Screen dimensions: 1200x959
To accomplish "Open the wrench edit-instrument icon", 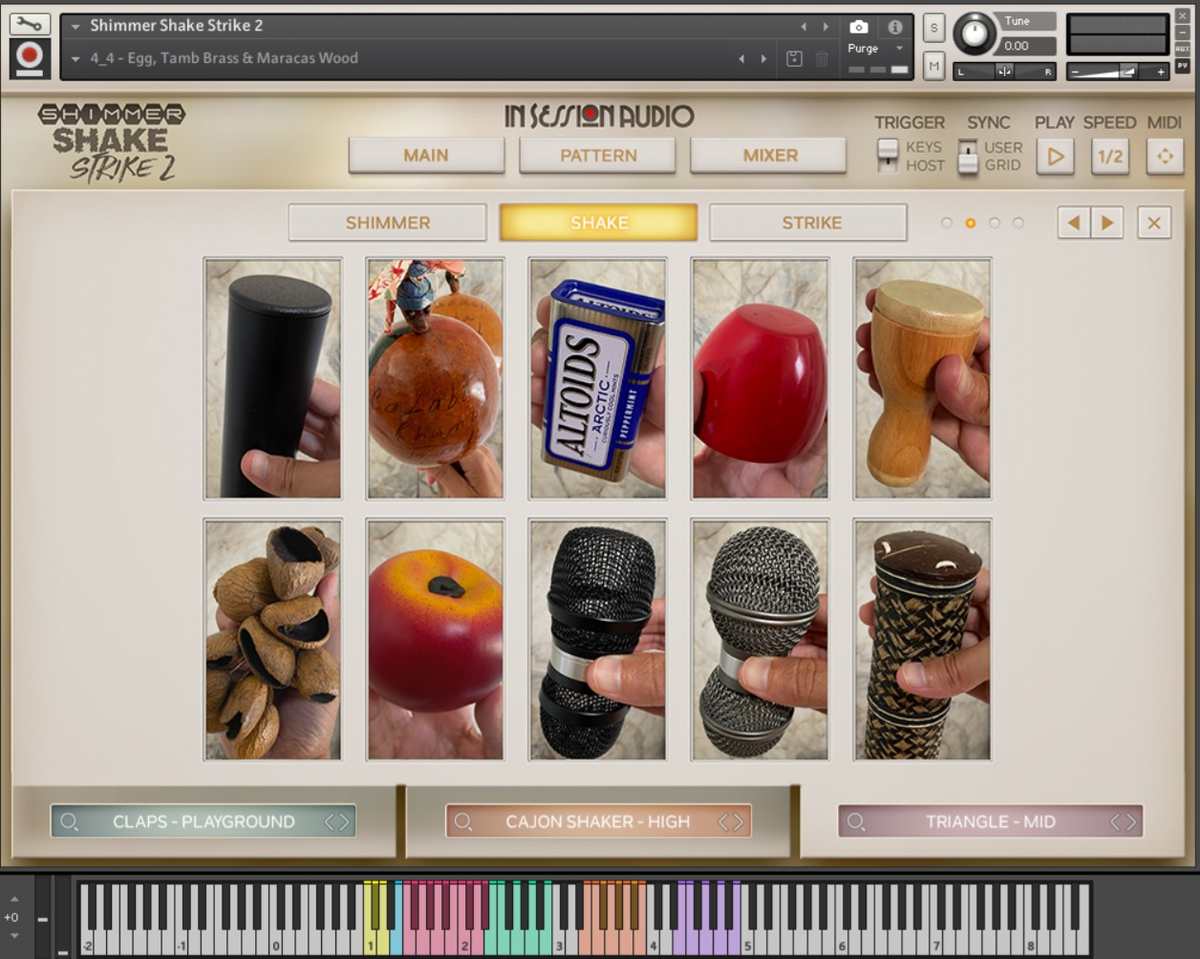I will (x=29, y=23).
